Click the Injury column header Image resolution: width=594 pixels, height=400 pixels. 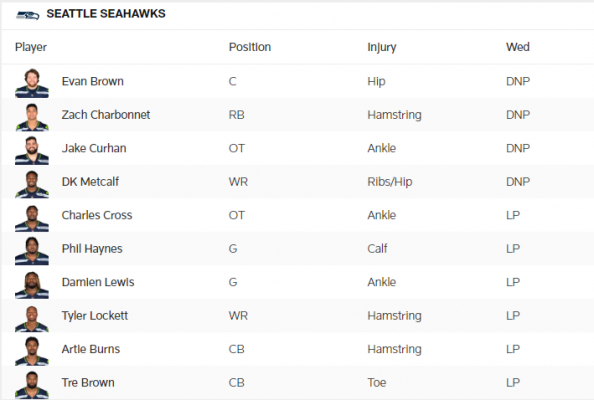(381, 47)
